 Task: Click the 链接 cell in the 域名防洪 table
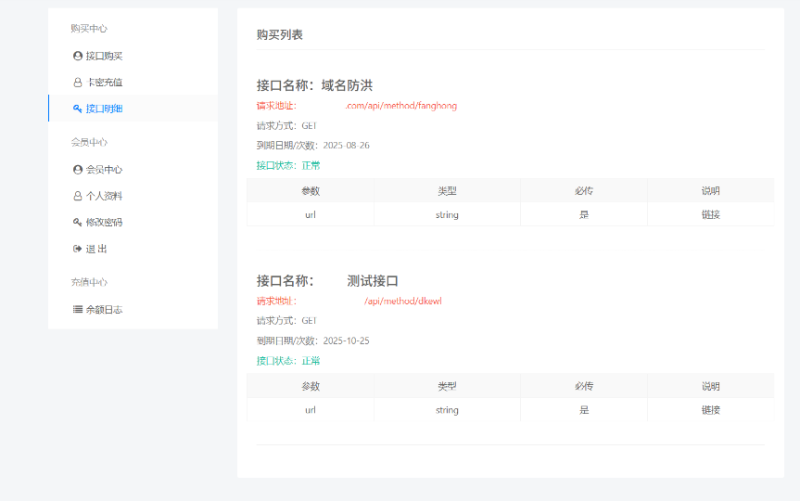click(711, 215)
